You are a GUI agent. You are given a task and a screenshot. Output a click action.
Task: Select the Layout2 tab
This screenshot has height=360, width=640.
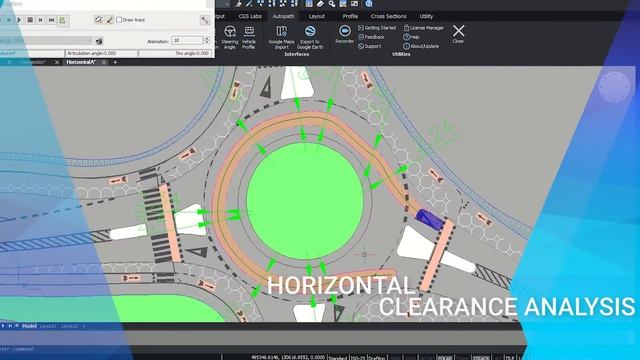[69, 326]
